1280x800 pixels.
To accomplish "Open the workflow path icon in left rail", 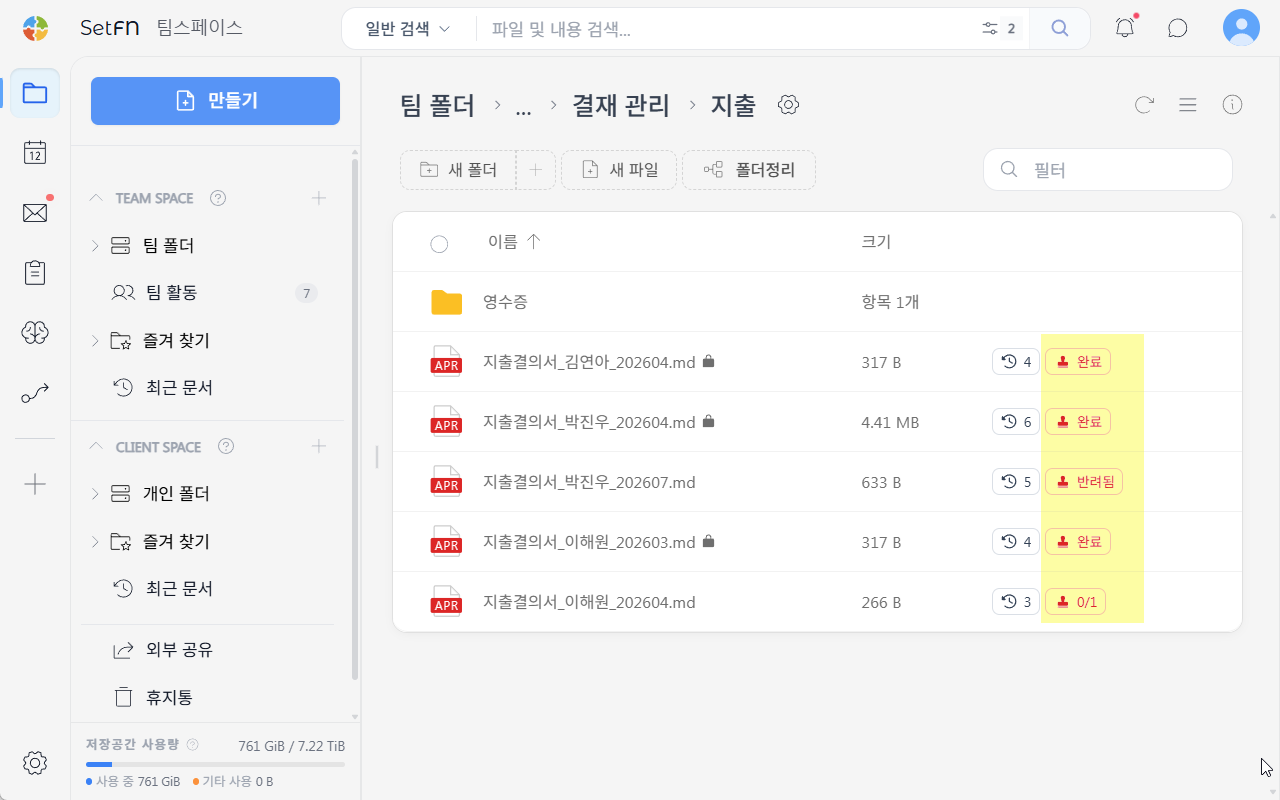I will coord(35,394).
